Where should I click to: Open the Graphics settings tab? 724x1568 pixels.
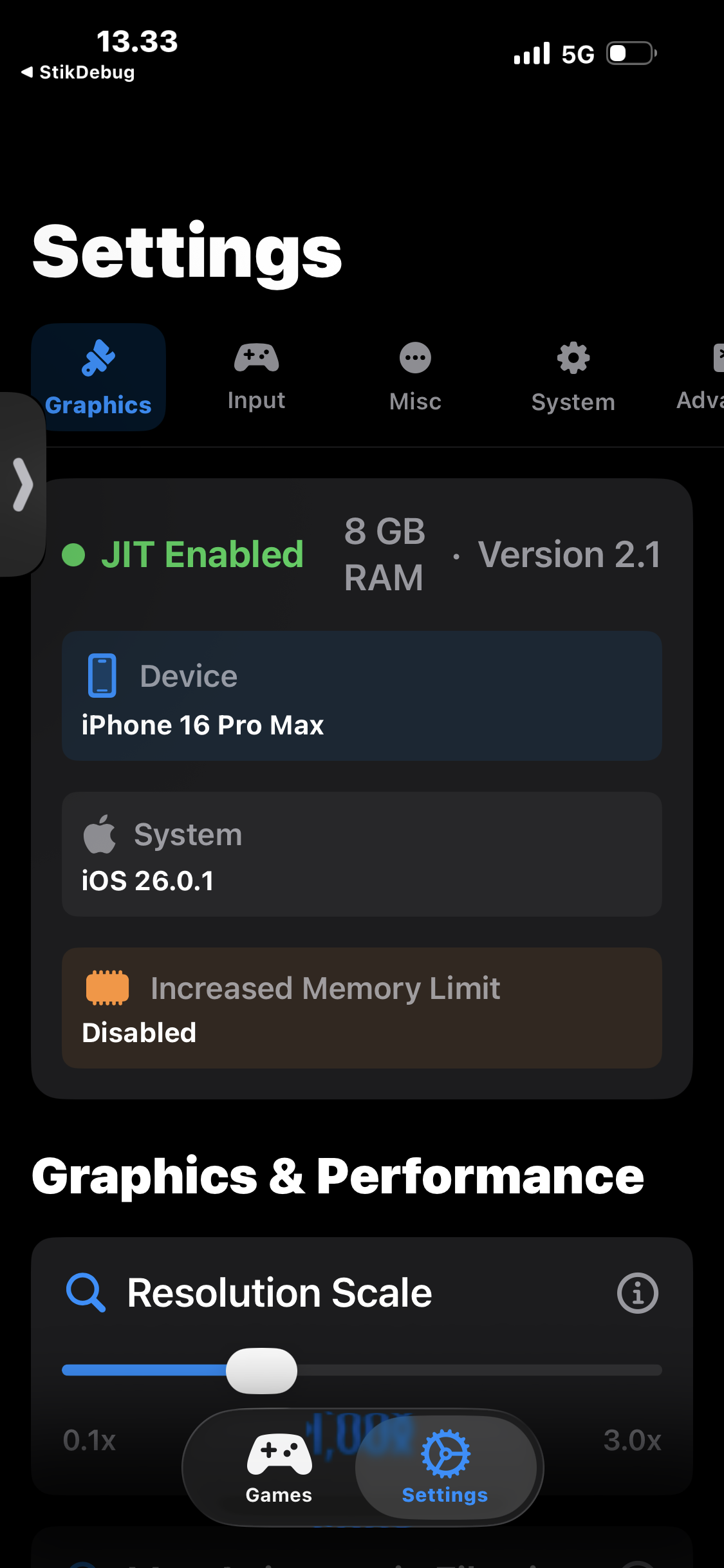point(98,377)
